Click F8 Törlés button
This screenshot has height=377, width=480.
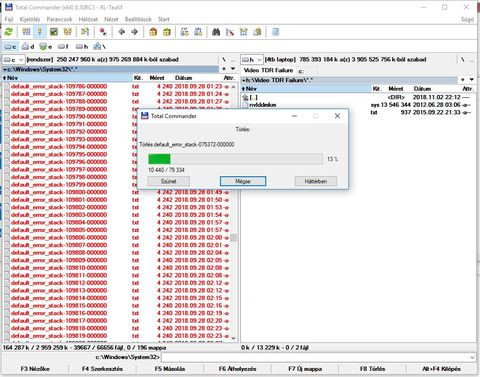coord(372,369)
